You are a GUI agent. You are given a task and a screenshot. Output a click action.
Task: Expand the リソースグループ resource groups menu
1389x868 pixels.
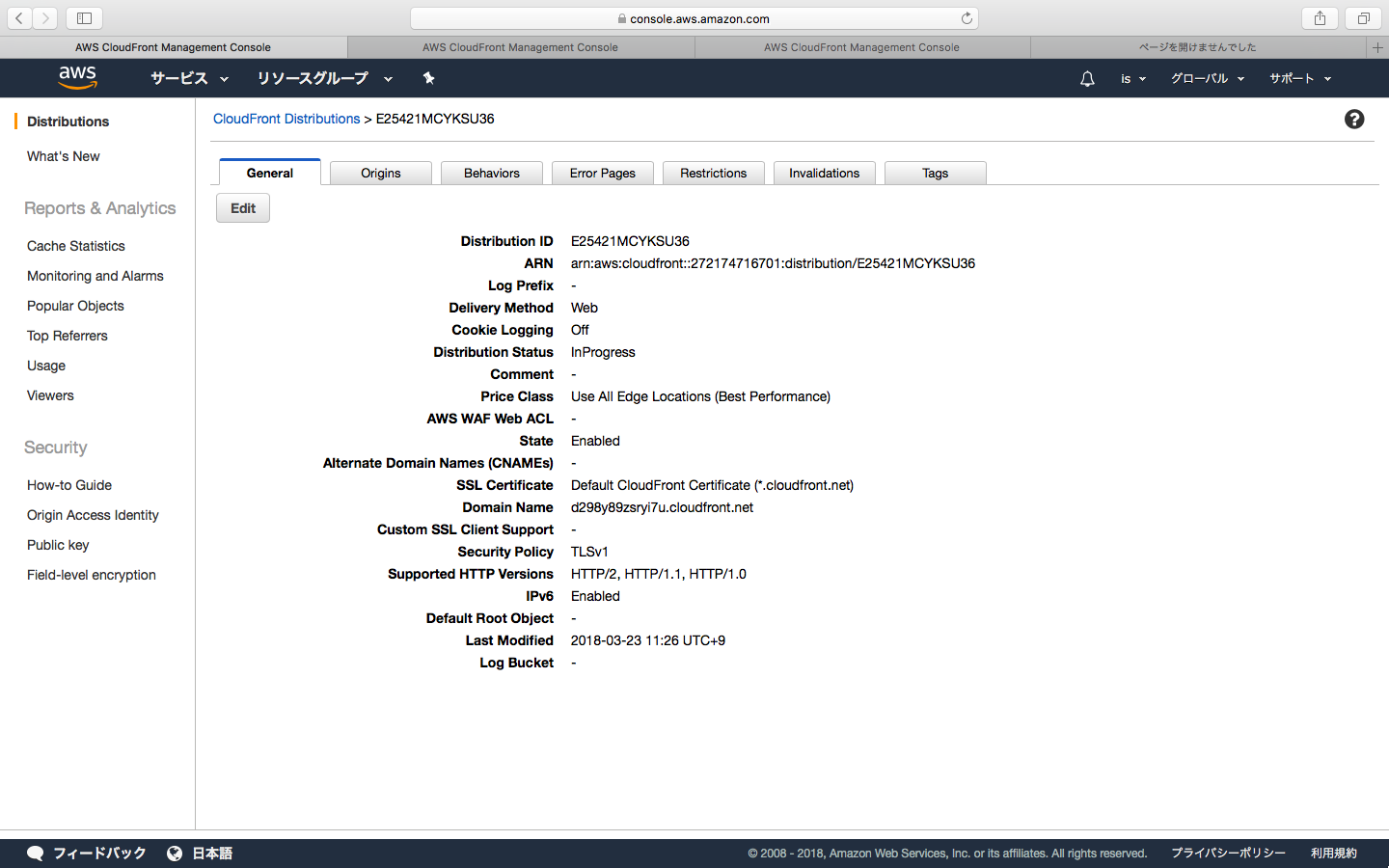[x=324, y=79]
